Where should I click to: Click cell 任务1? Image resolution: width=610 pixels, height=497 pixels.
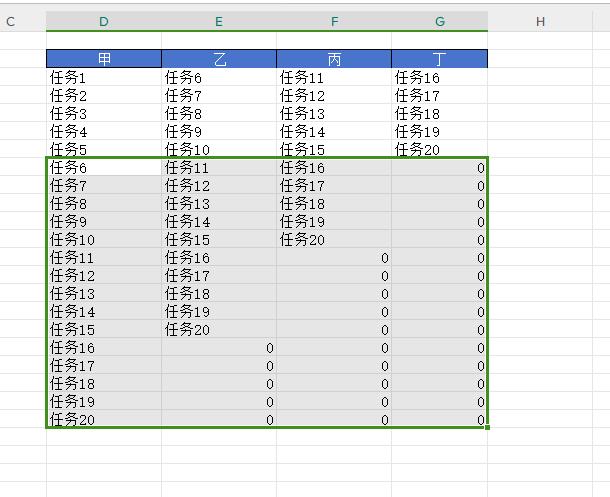point(103,77)
